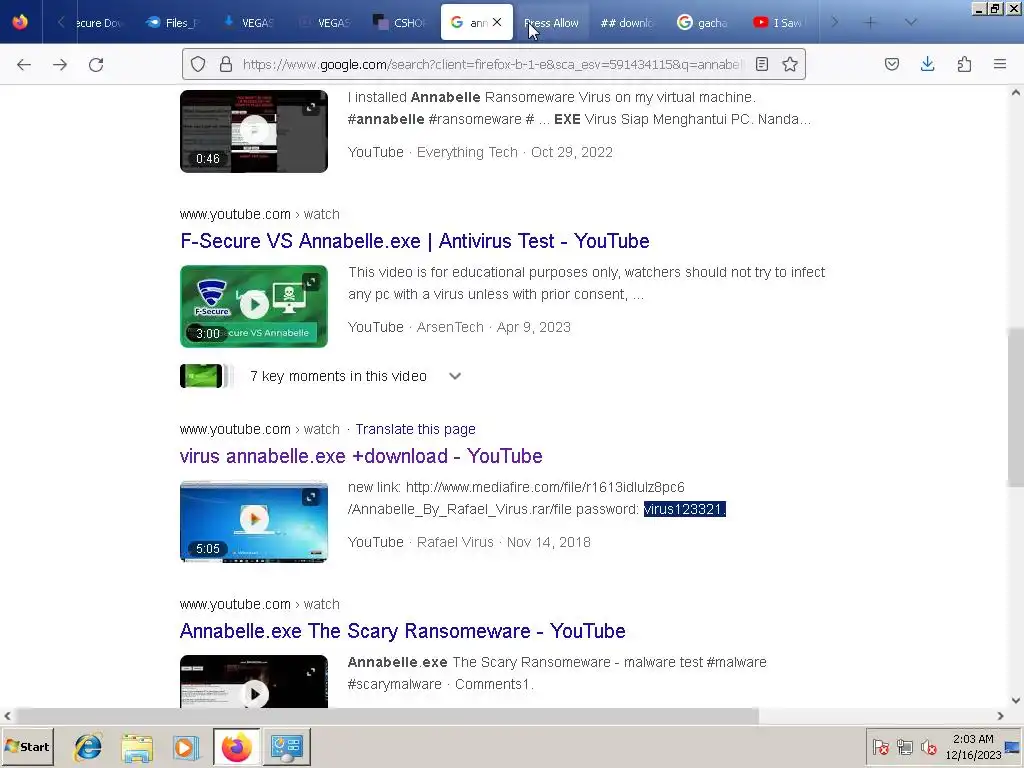Screen dimensions: 1024x768
Task: Play the F-Secure 3:00 video thumbnail
Action: coord(254,306)
